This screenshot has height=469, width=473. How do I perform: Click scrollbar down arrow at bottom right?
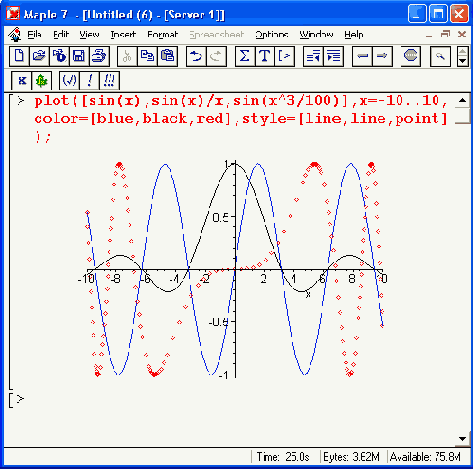click(462, 439)
